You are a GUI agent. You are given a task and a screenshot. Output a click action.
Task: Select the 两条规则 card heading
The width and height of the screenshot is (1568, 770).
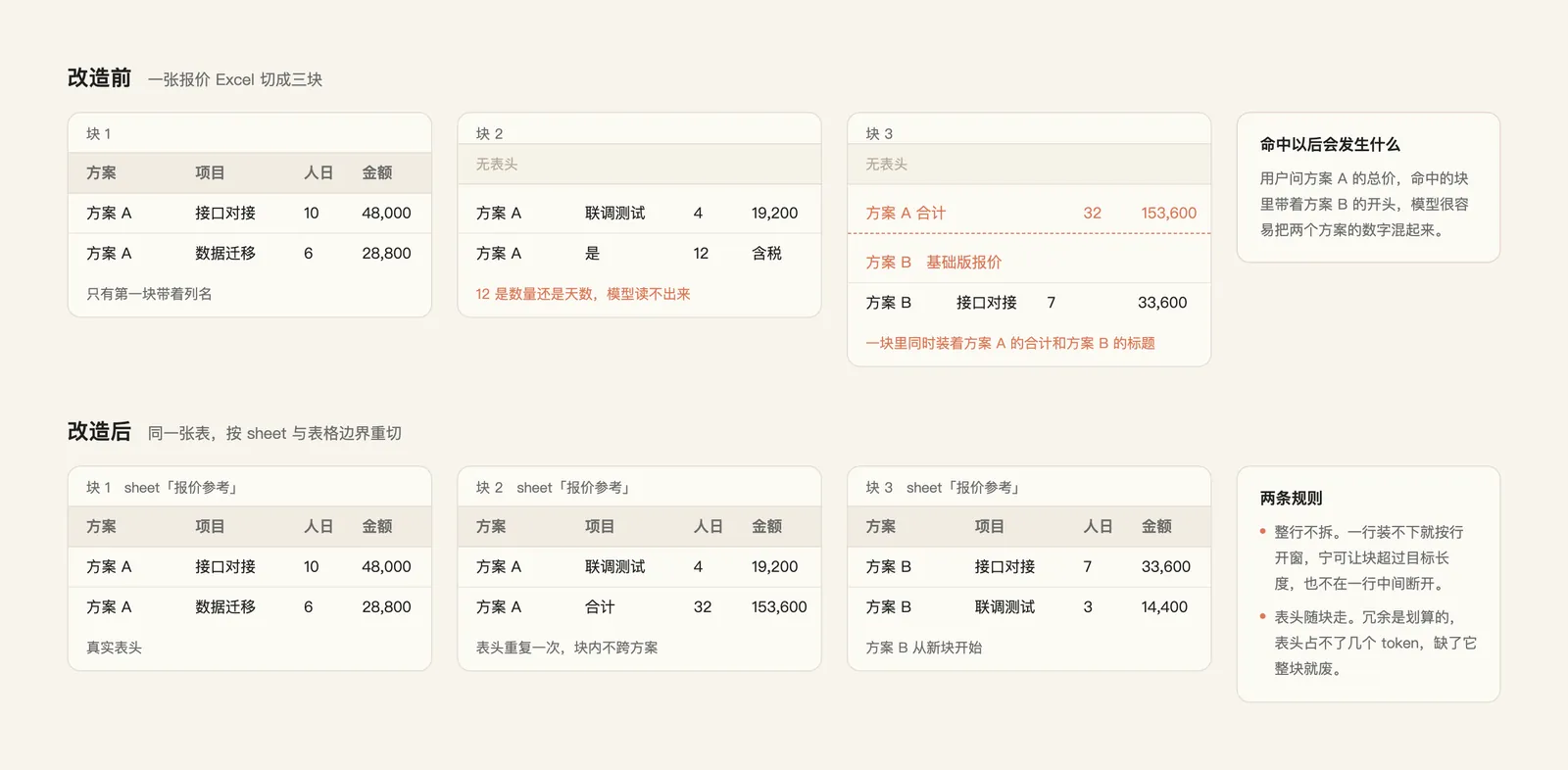1291,499
